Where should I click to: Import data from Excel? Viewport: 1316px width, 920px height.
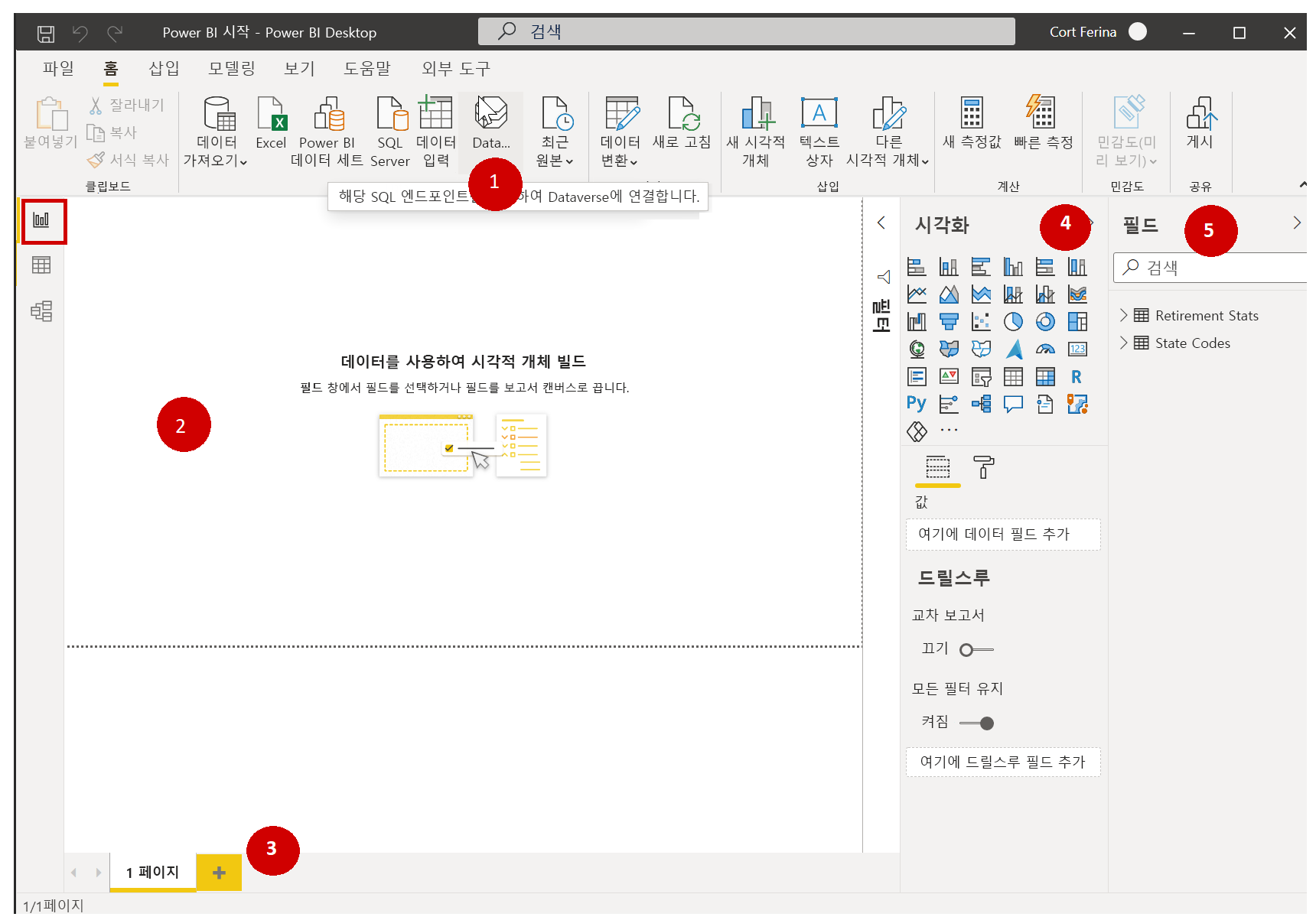tap(271, 124)
